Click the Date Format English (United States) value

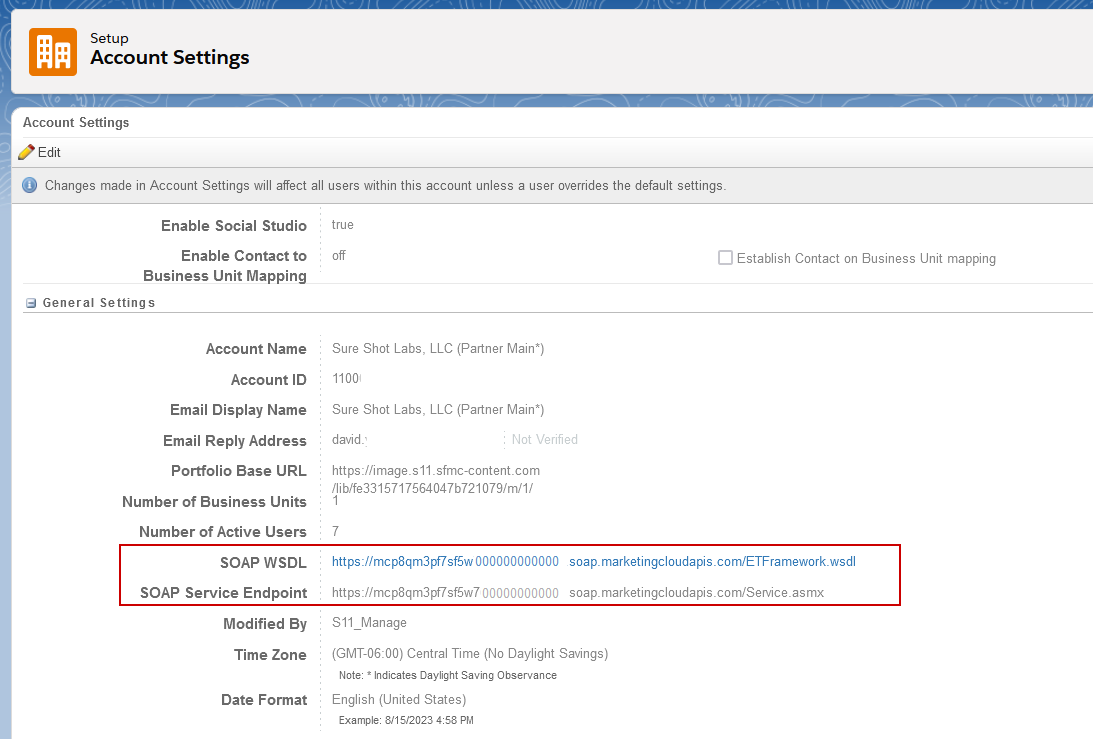[x=398, y=700]
